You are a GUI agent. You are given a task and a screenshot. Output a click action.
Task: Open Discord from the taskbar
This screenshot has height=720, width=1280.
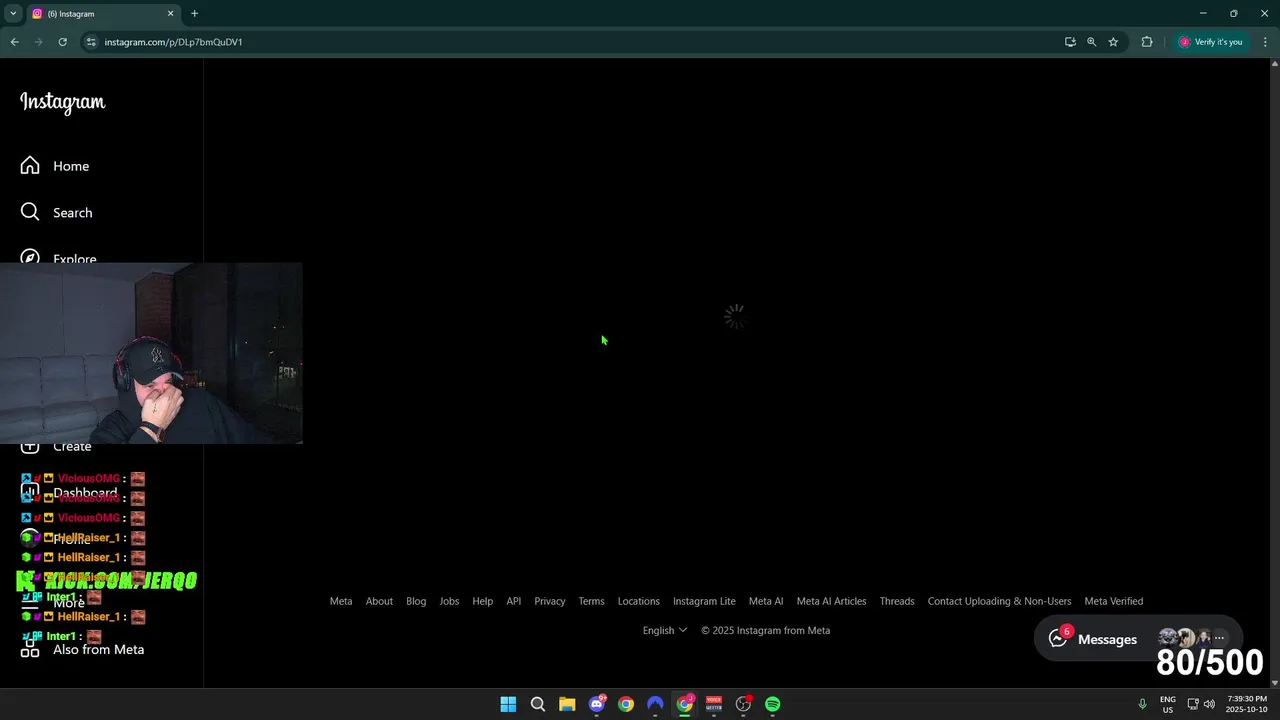pos(597,704)
